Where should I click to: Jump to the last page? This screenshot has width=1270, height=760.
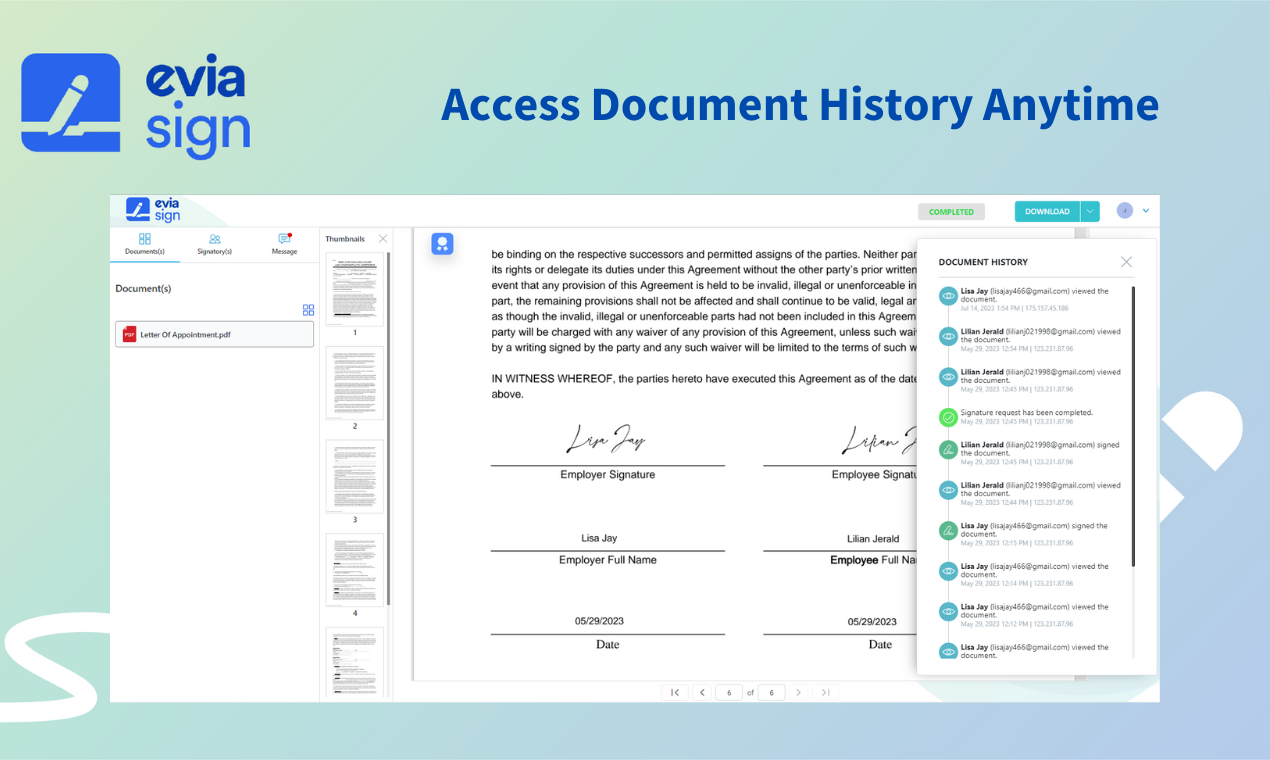(825, 692)
